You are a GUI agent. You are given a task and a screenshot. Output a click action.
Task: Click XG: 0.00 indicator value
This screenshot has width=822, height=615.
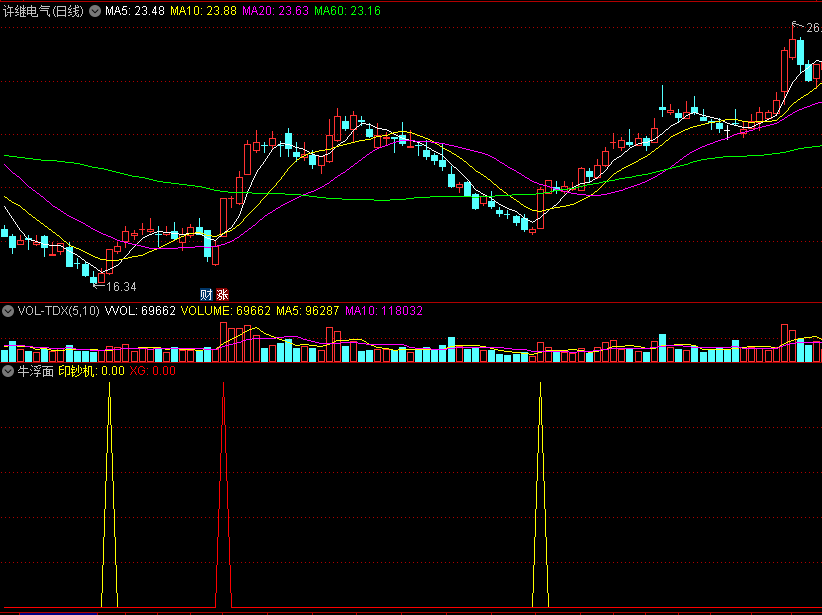coord(153,371)
